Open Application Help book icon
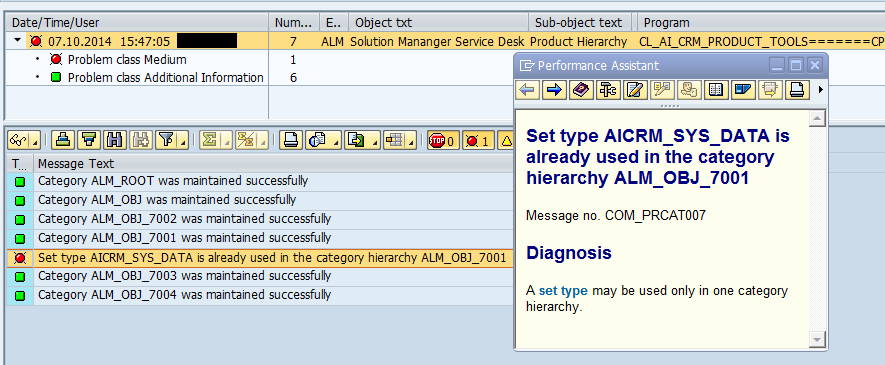Screen dimensions: 885x365 (581, 90)
